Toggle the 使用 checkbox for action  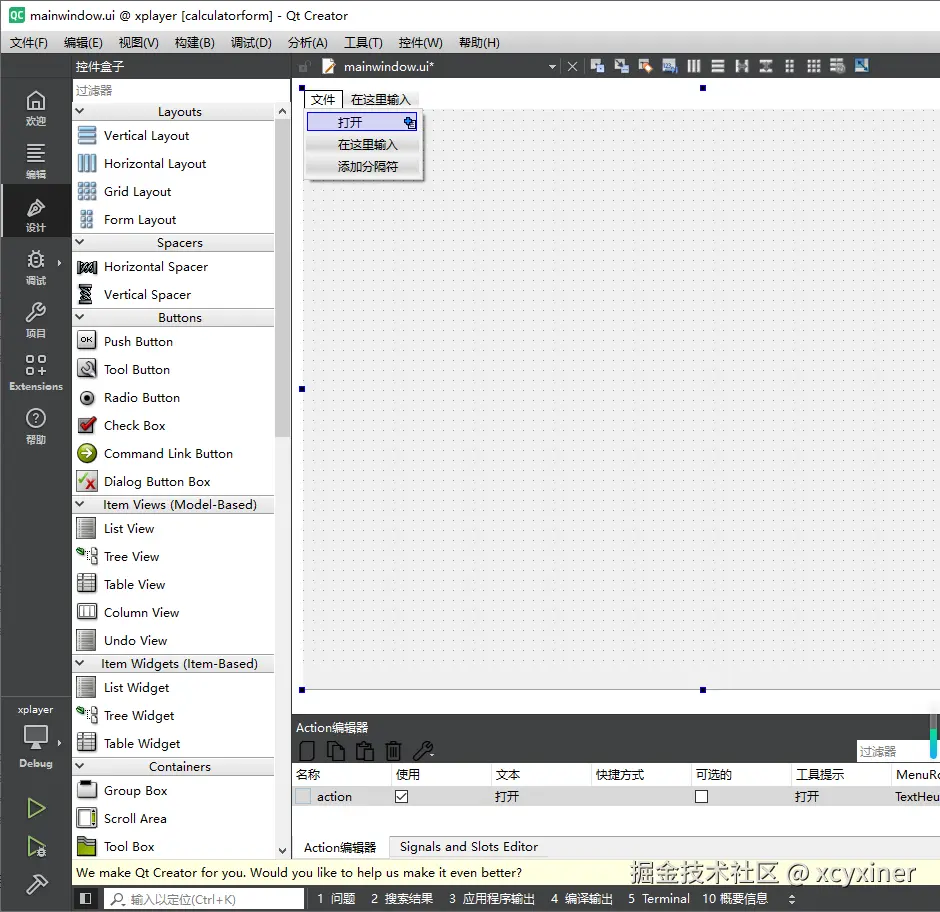coord(402,796)
